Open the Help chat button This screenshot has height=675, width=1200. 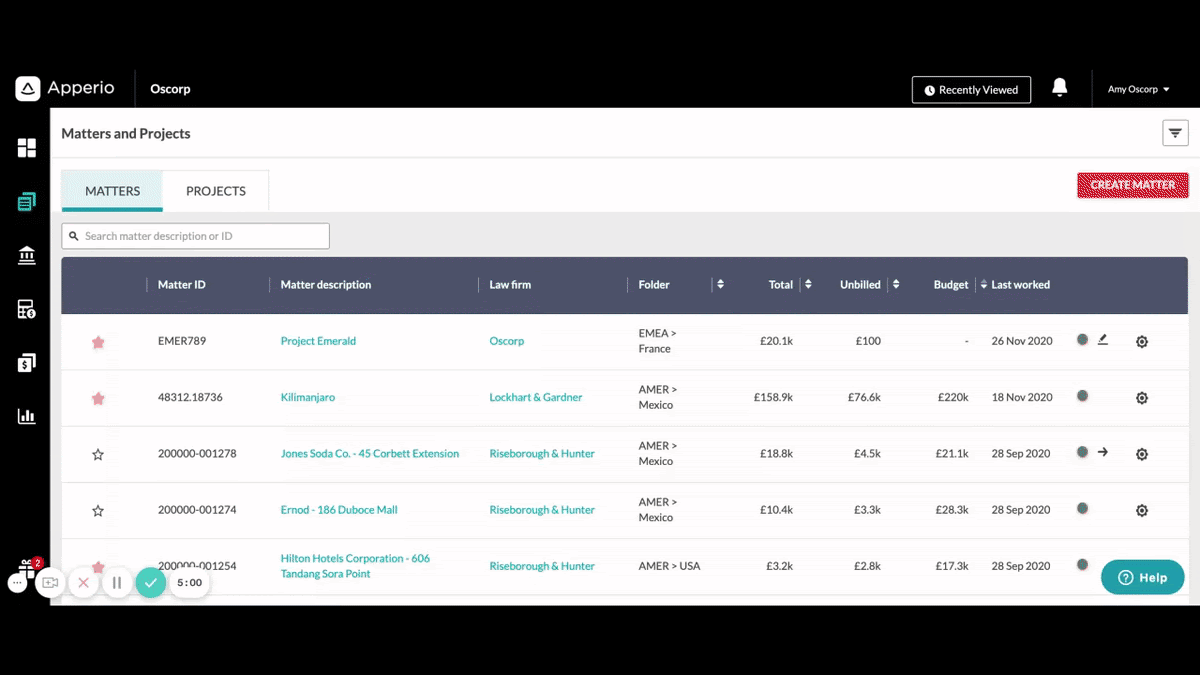[x=1142, y=577]
